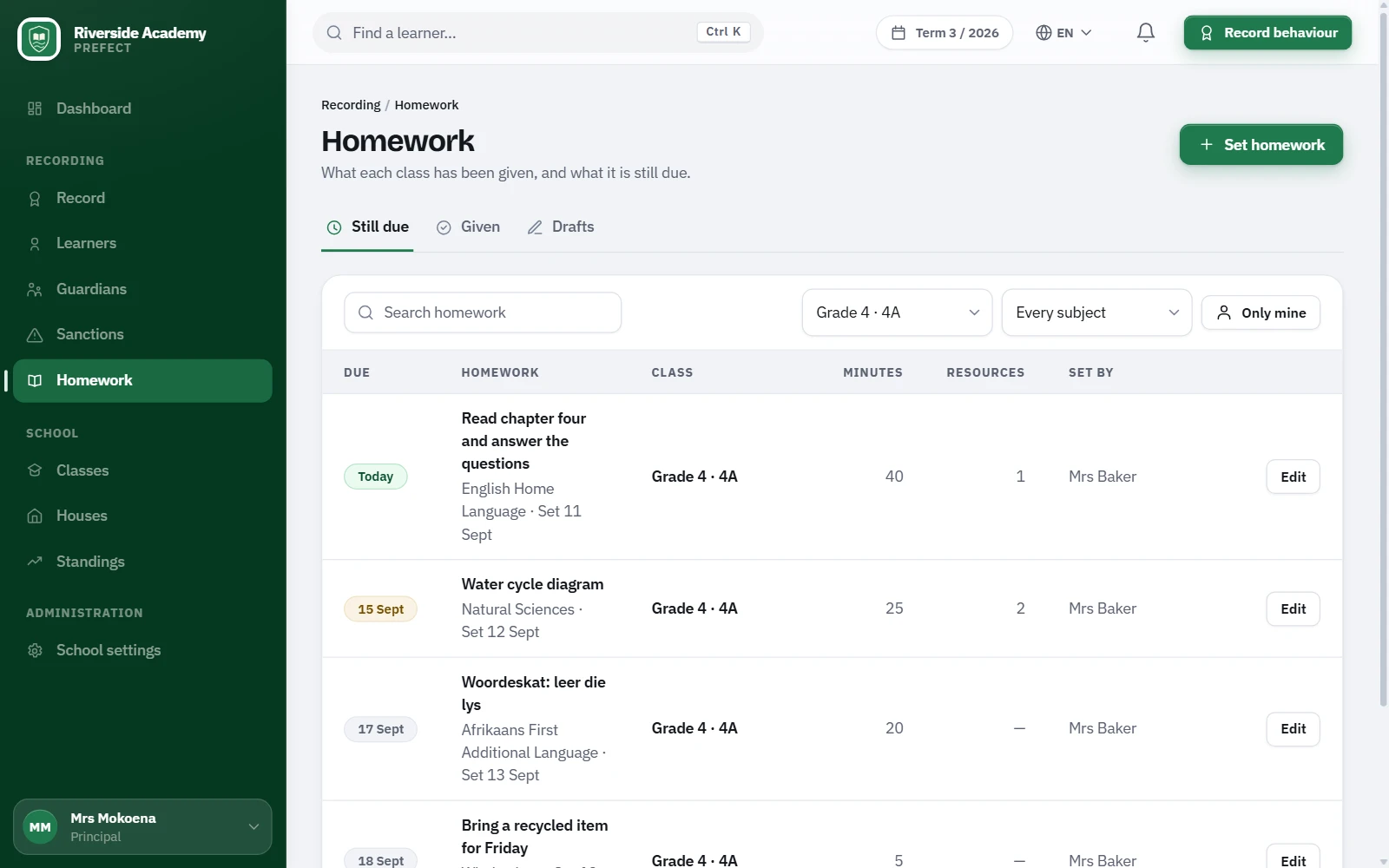
Task: Open Water cycle diagram homework
Action: [x=532, y=584]
